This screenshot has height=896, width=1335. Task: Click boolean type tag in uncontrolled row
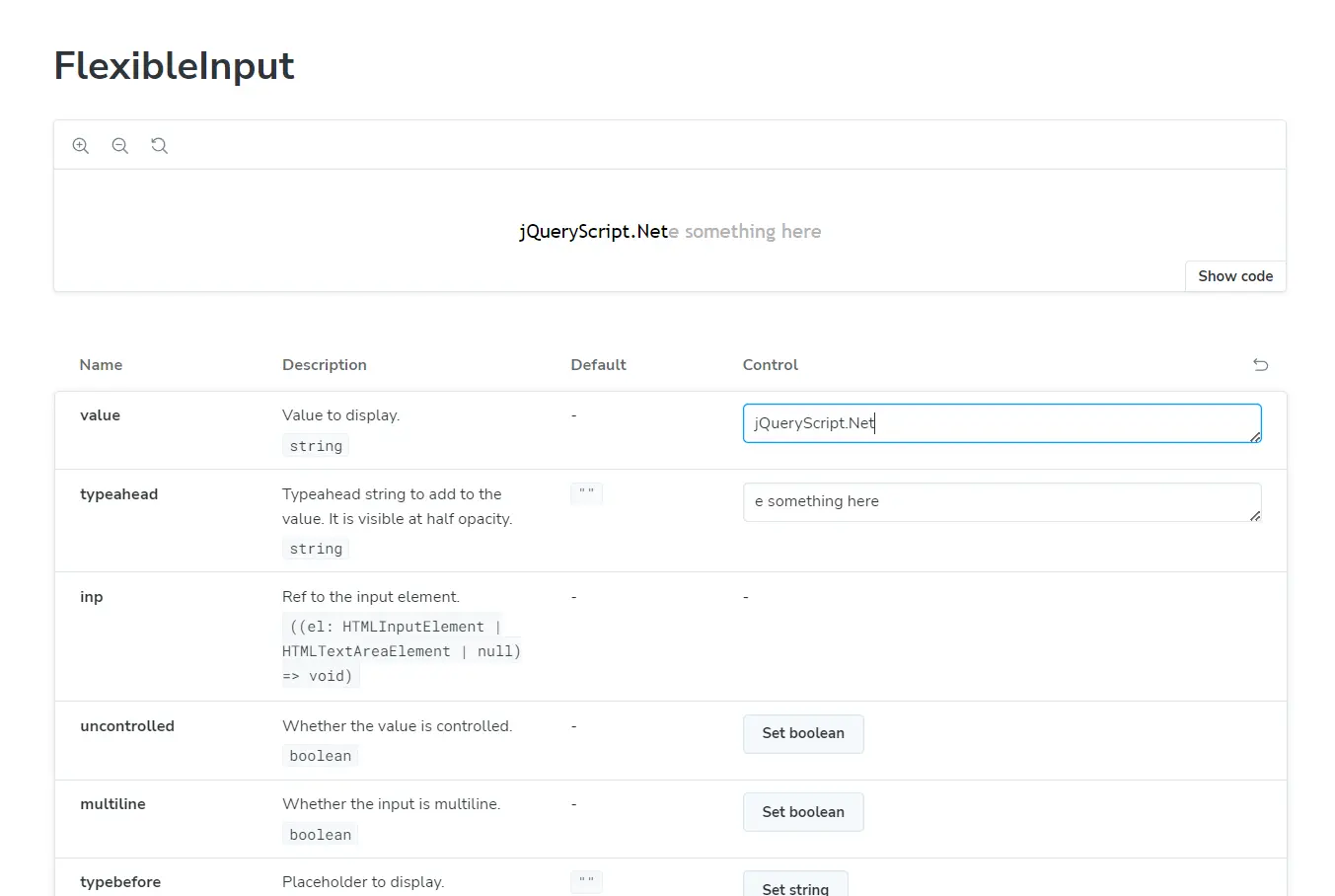click(320, 756)
